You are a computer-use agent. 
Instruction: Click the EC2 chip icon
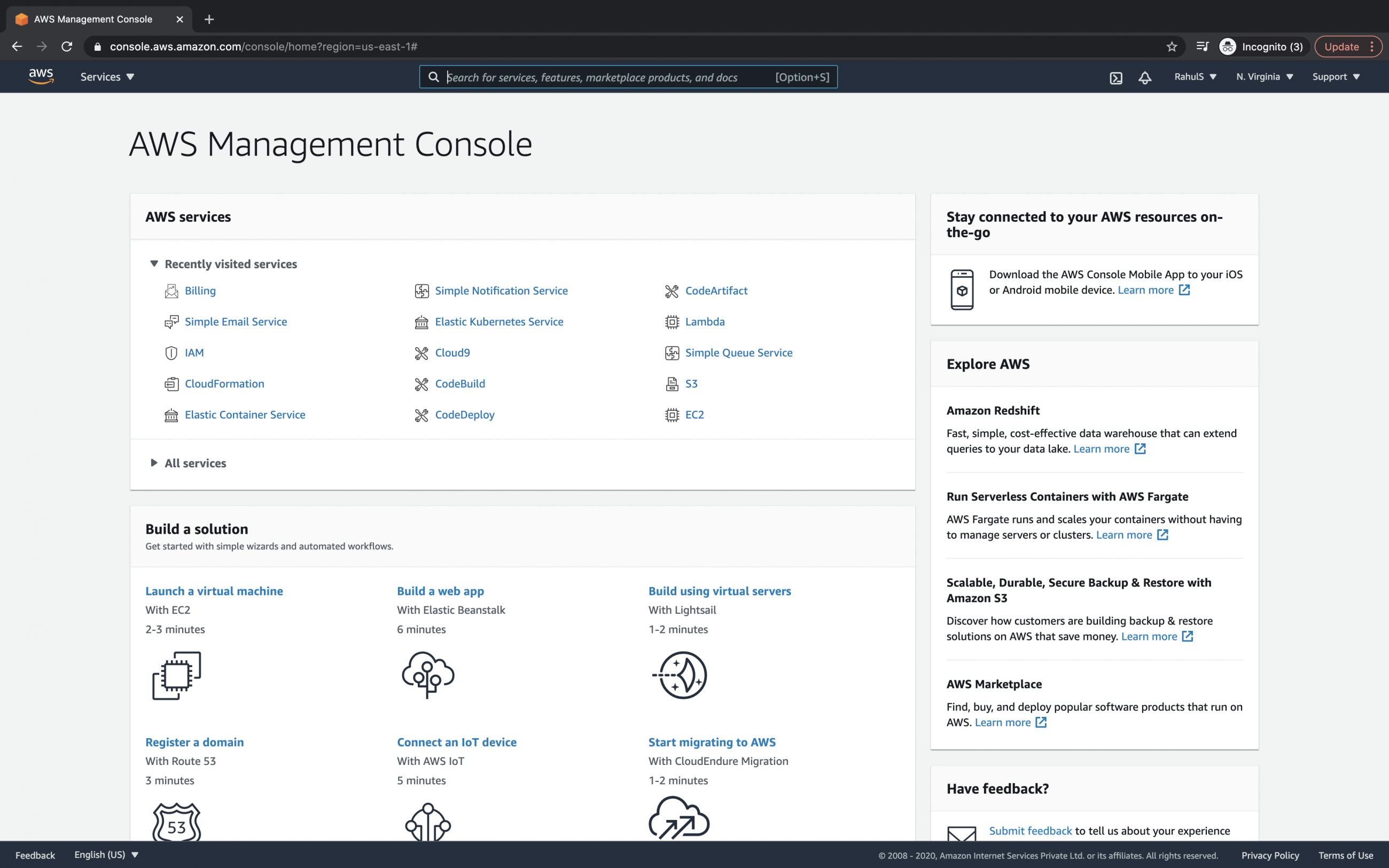tap(672, 415)
